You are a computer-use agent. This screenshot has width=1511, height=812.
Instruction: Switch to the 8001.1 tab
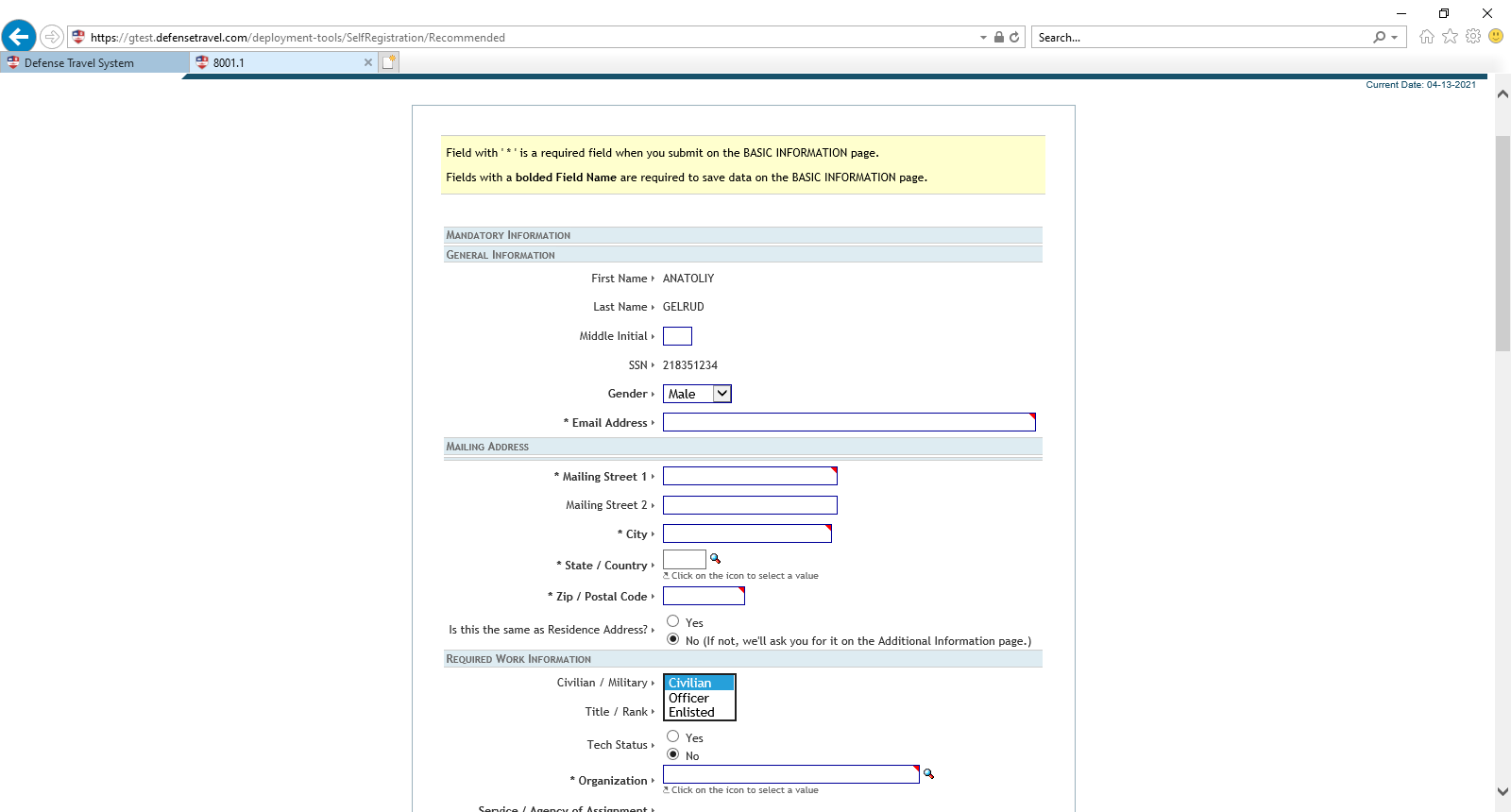tap(283, 62)
